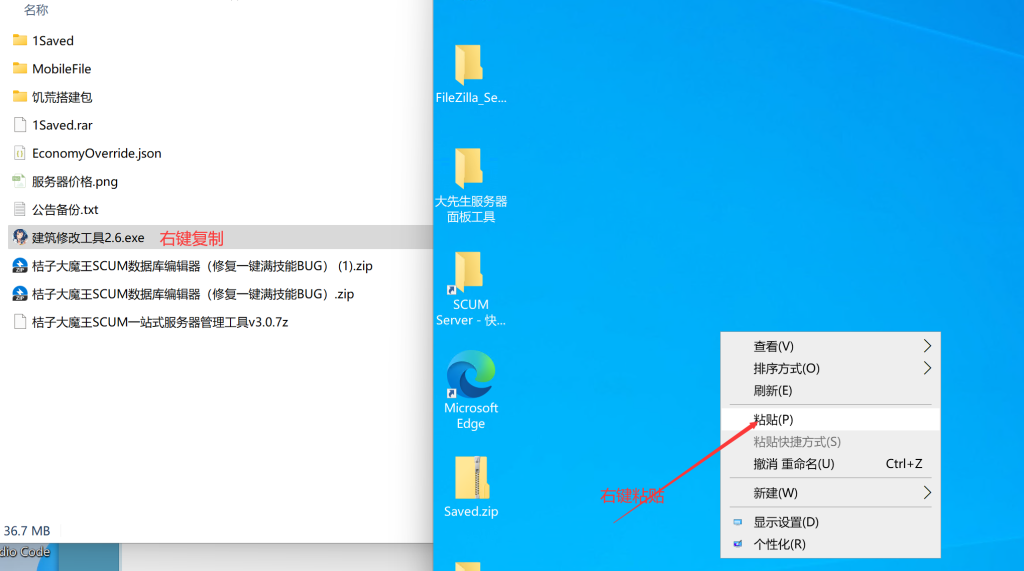Expand the 排序方式(O) submenu arrow

coord(927,368)
